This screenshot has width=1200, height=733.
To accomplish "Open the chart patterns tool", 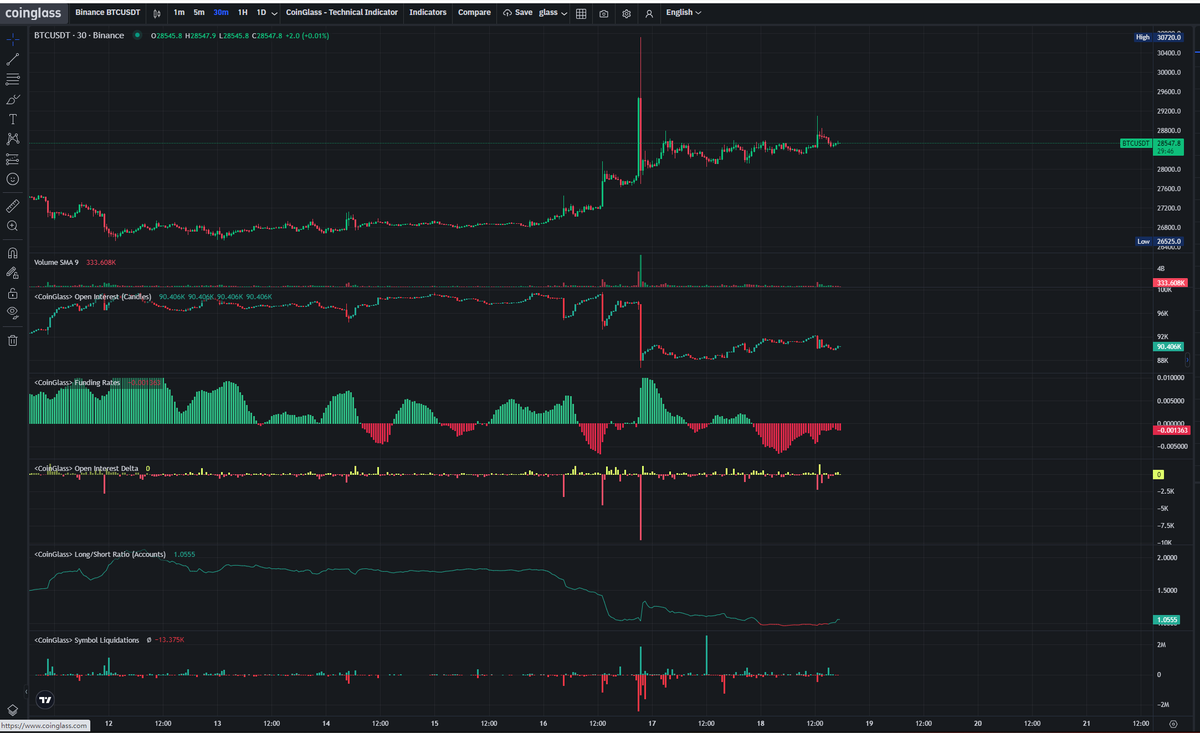I will [x=12, y=138].
